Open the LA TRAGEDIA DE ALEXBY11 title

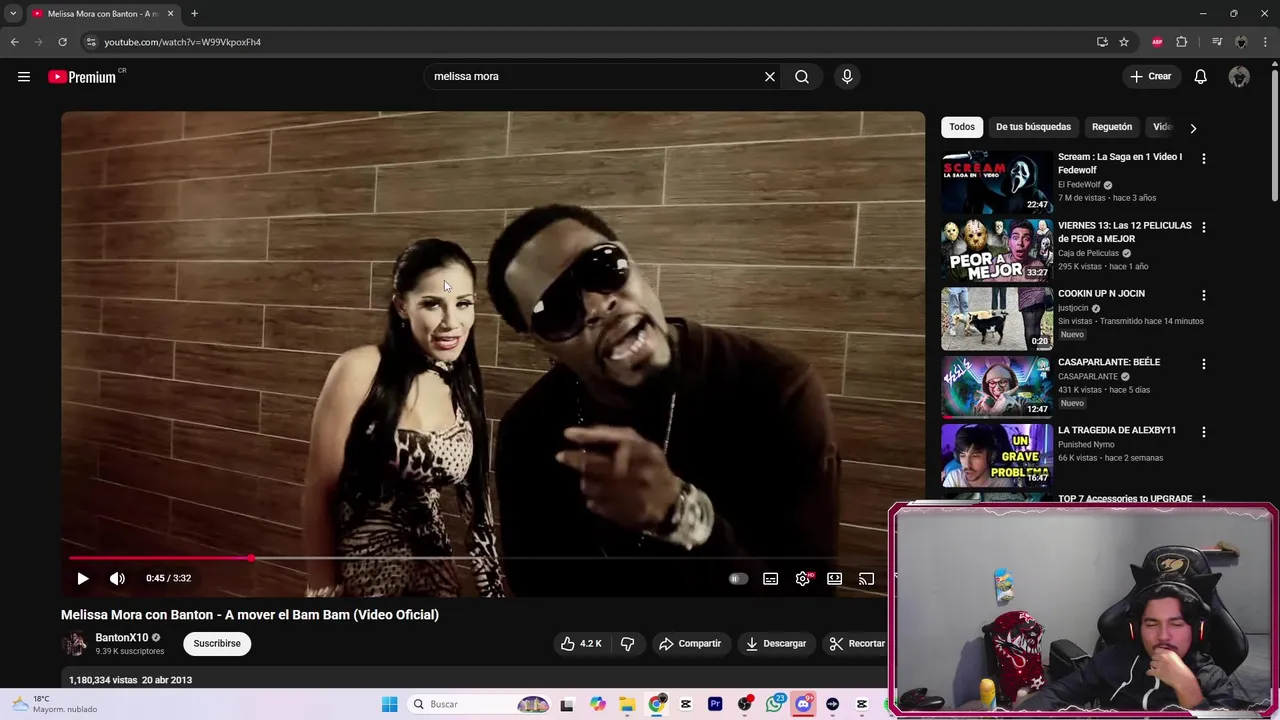pyautogui.click(x=1117, y=430)
